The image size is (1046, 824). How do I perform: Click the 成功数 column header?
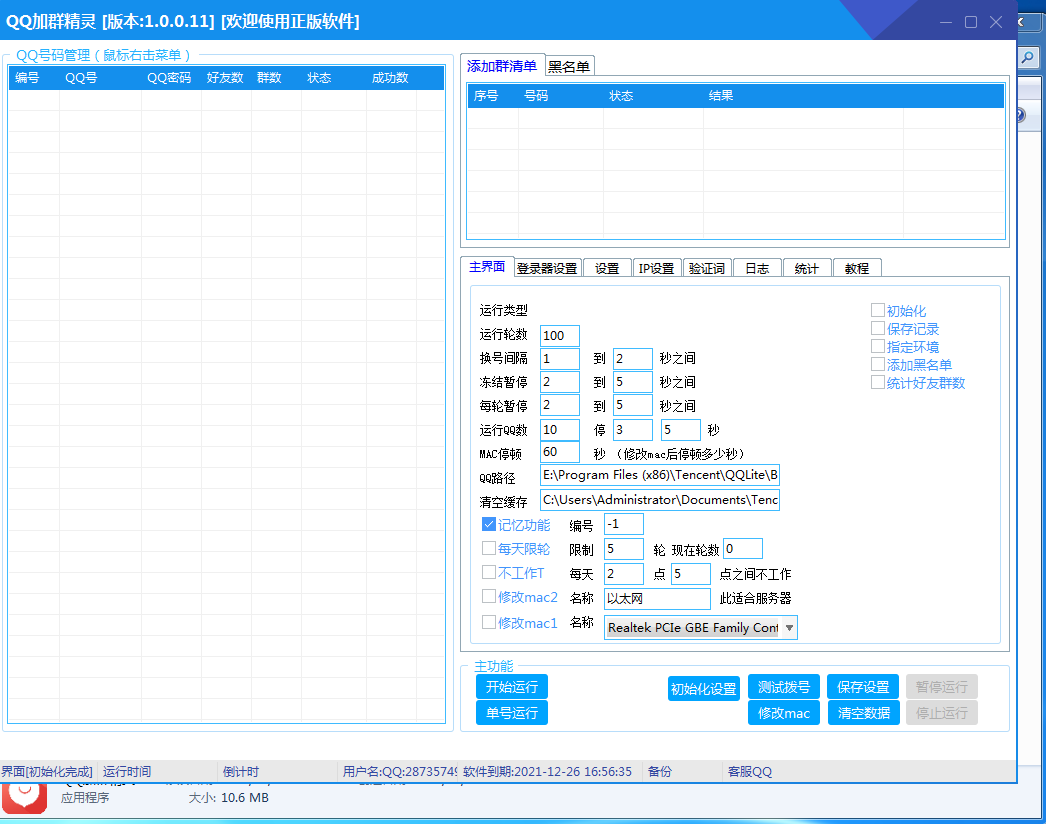[390, 78]
